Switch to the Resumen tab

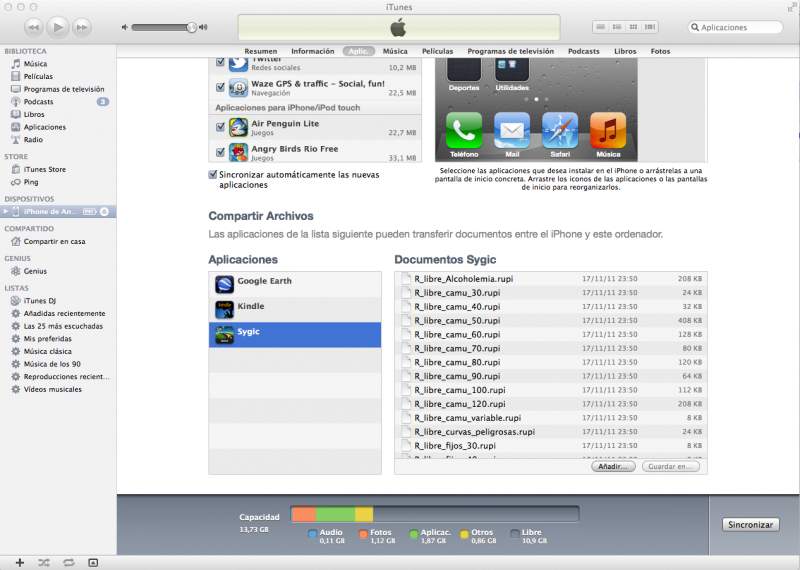pyautogui.click(x=261, y=51)
